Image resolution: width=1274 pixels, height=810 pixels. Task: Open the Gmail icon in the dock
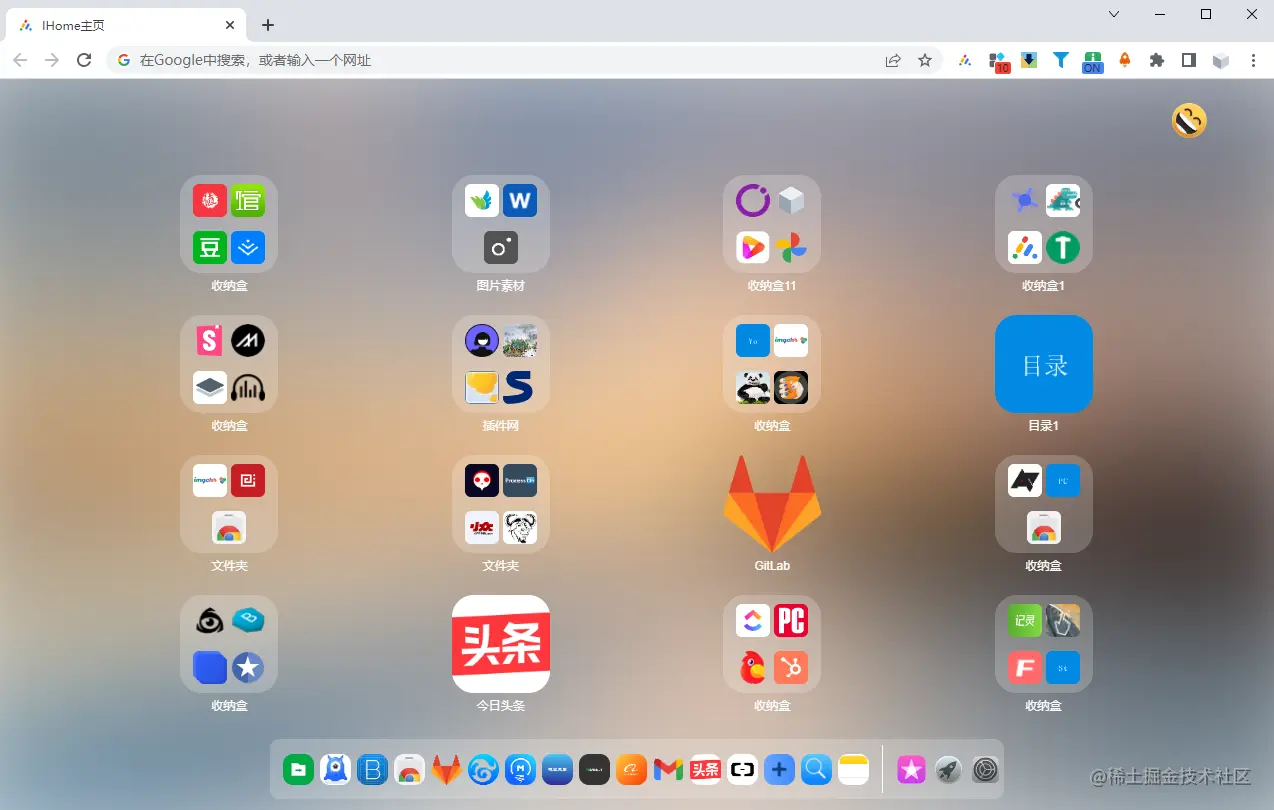pyautogui.click(x=668, y=769)
